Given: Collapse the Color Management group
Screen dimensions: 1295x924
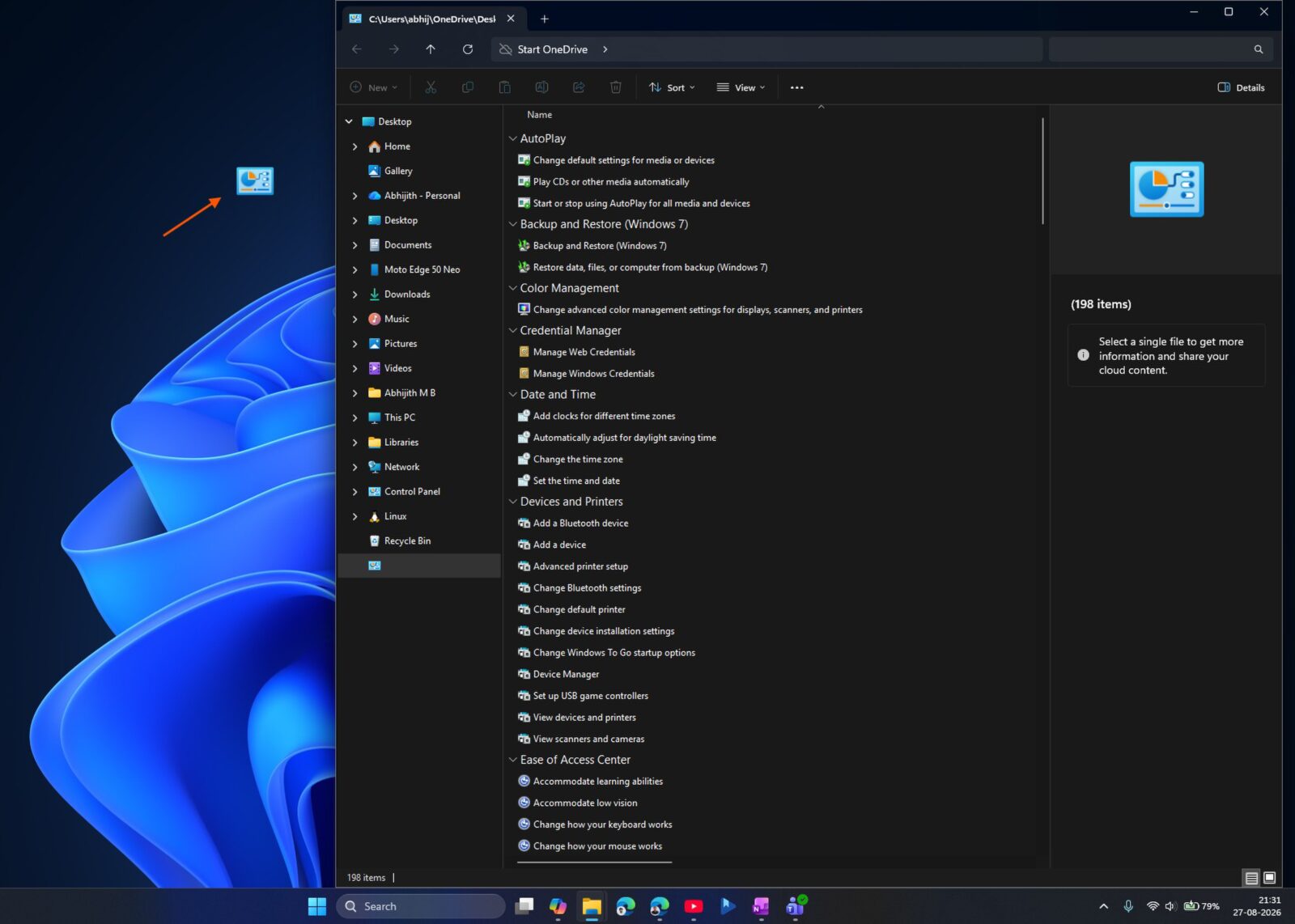Looking at the screenshot, I should pyautogui.click(x=512, y=288).
